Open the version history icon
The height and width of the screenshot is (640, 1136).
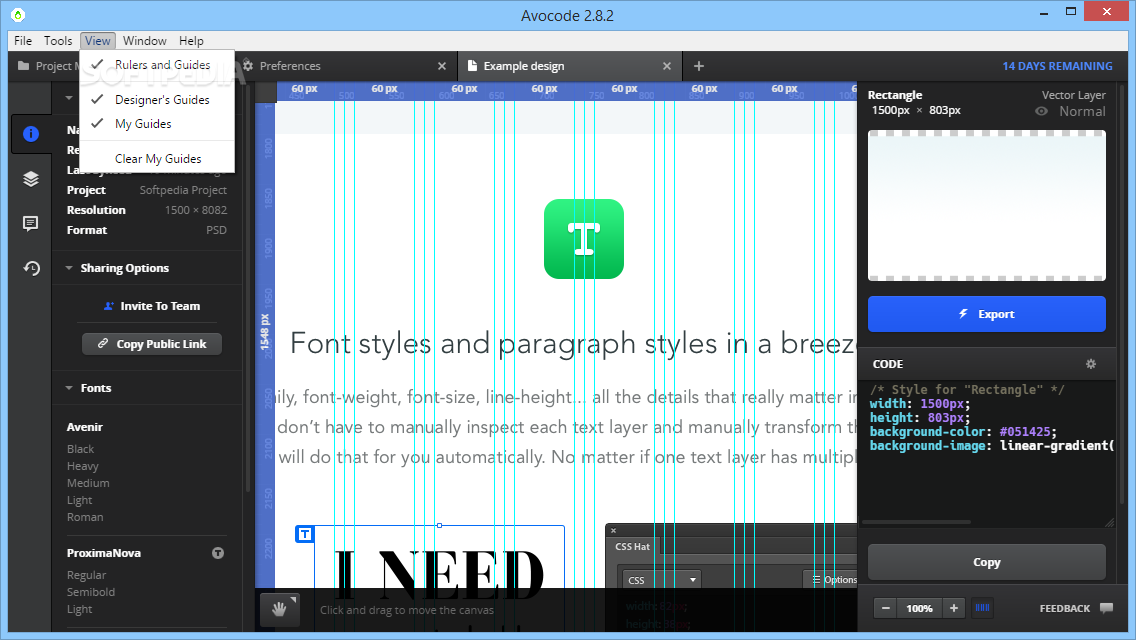30,268
